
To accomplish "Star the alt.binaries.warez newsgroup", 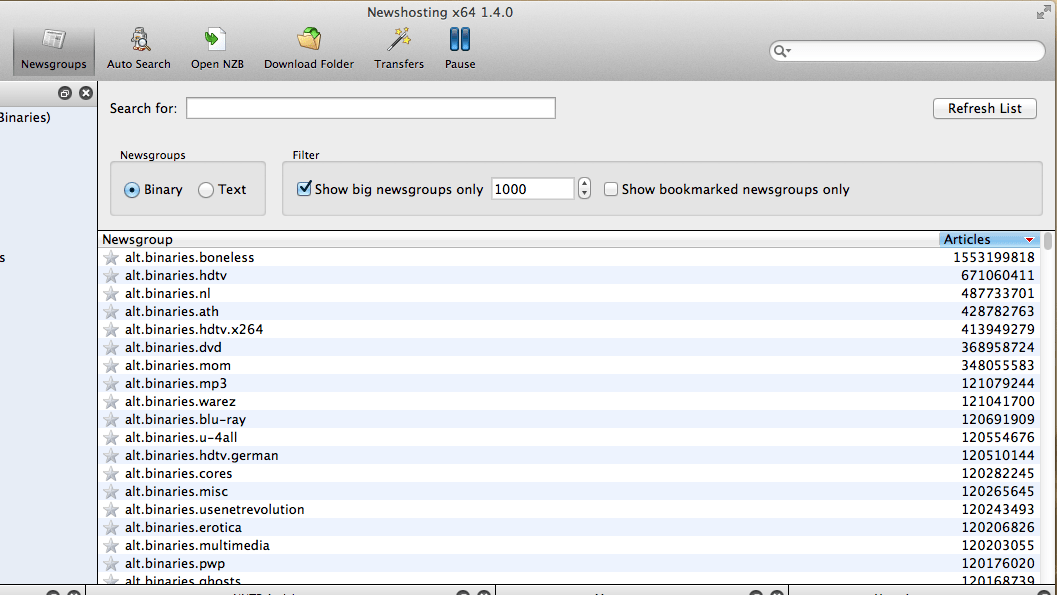I will pyautogui.click(x=111, y=402).
